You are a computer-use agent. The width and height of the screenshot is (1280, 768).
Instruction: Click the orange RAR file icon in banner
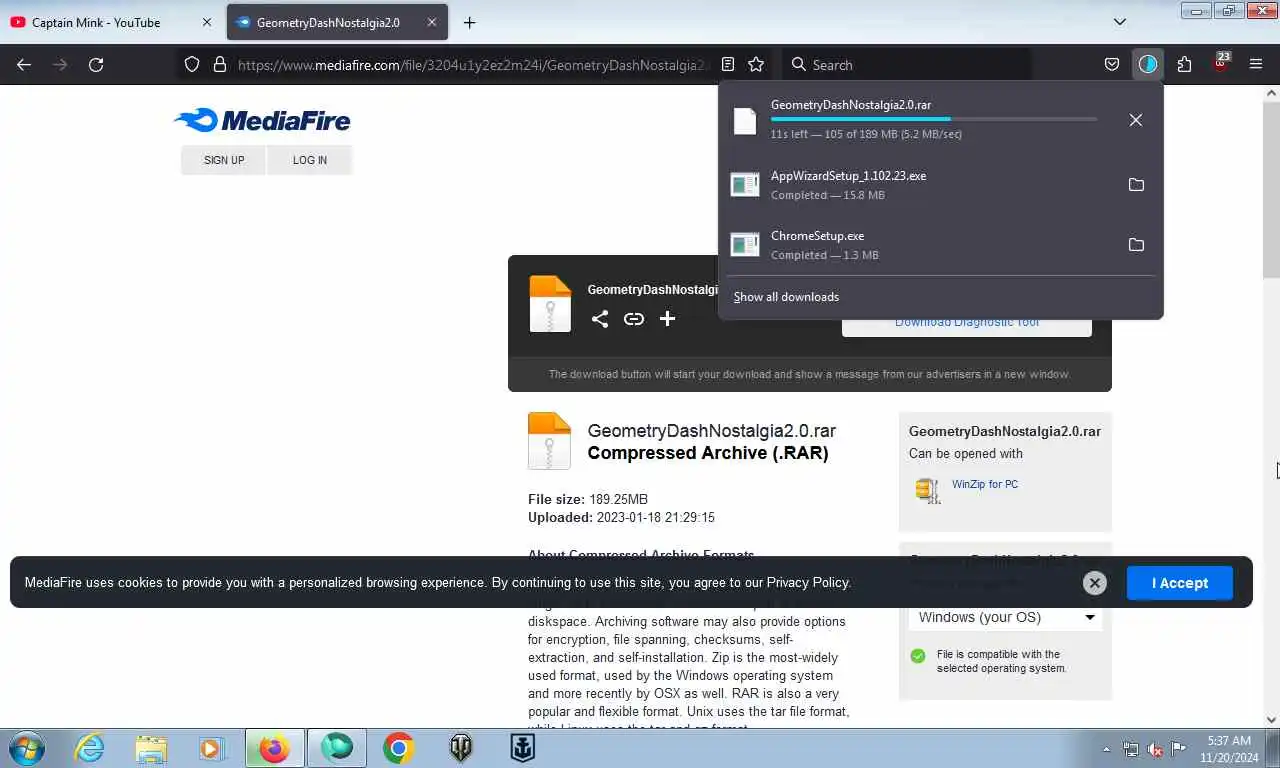click(550, 303)
